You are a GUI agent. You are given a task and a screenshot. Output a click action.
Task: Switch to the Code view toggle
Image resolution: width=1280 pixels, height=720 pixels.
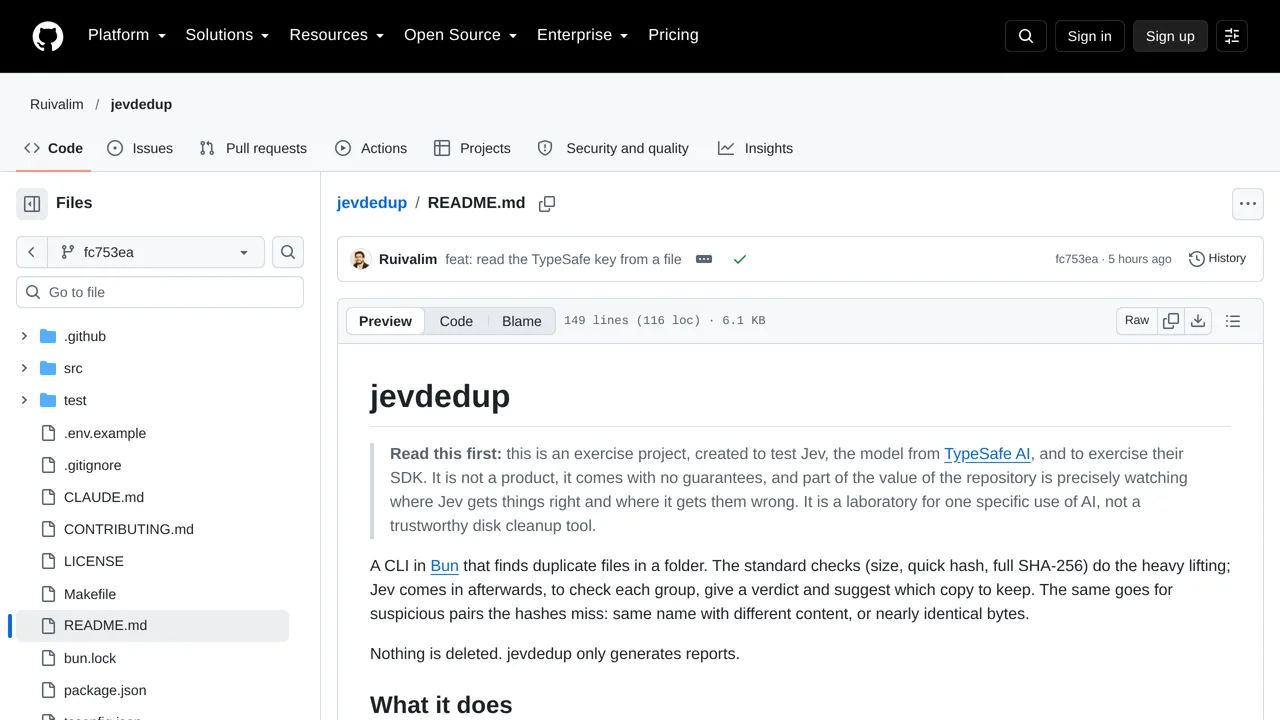456,321
